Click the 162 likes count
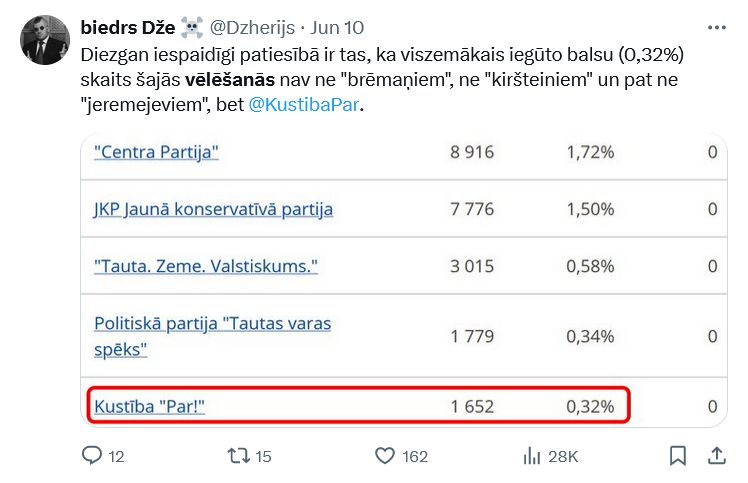Screen dimensions: 748x483 click(415, 457)
